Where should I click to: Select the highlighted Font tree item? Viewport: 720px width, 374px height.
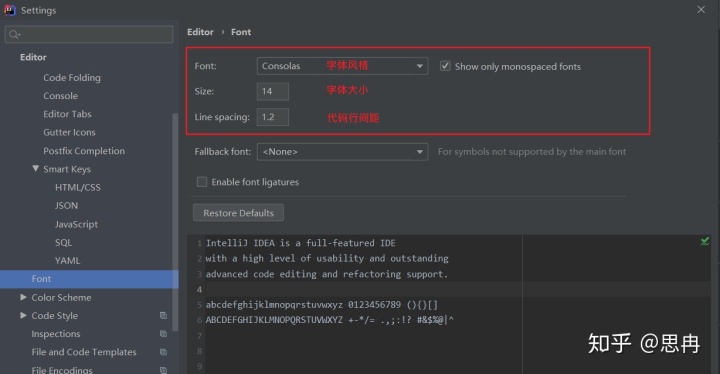[x=89, y=279]
